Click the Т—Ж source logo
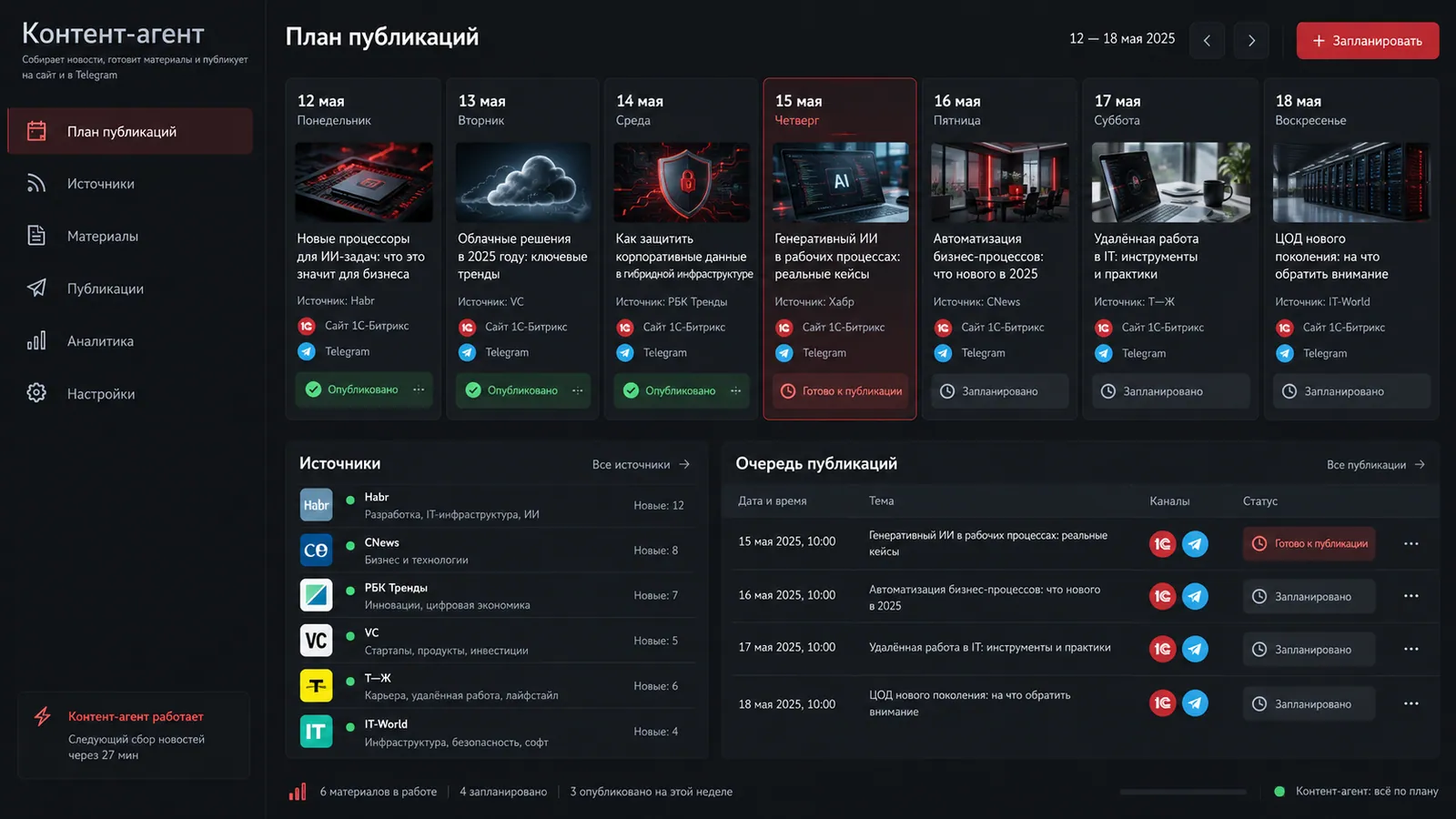The image size is (1456, 819). point(316,685)
